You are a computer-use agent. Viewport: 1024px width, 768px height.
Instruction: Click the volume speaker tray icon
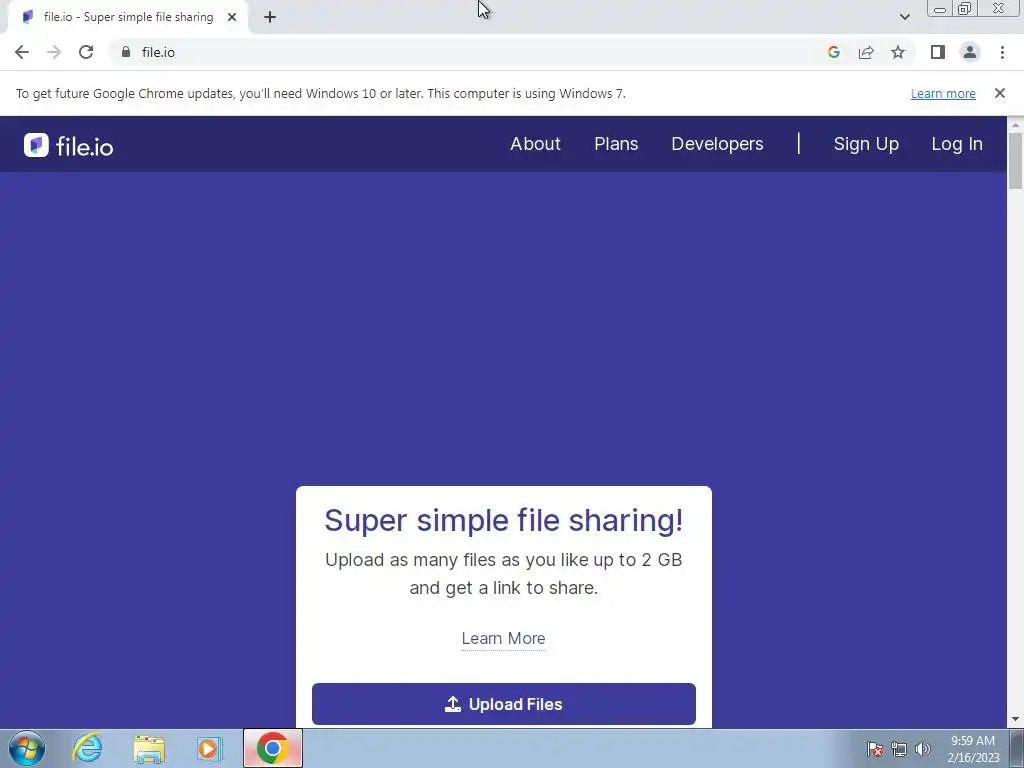coord(922,749)
